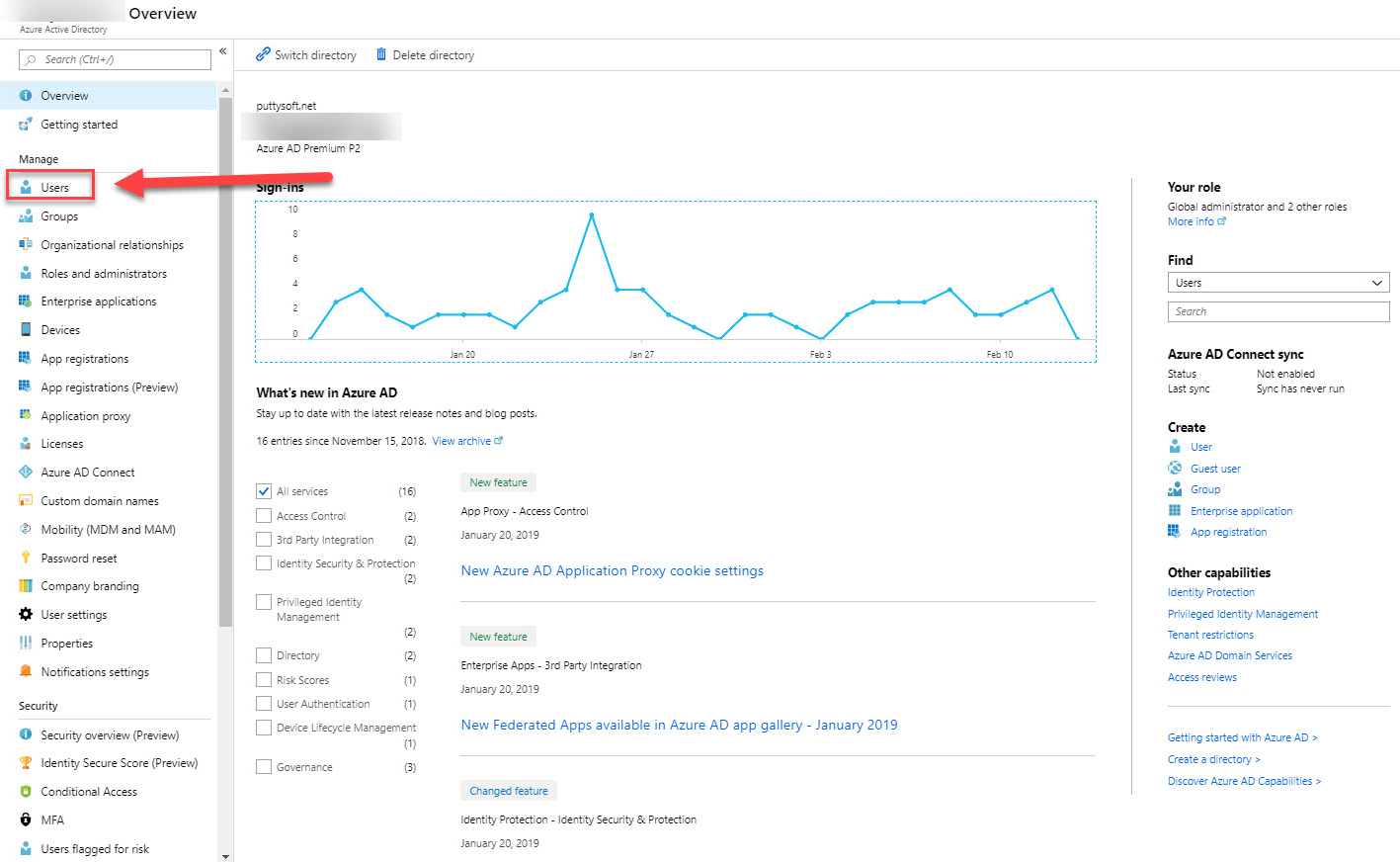The image size is (1400, 862).
Task: Click the Find Search input field
Action: coord(1278,311)
